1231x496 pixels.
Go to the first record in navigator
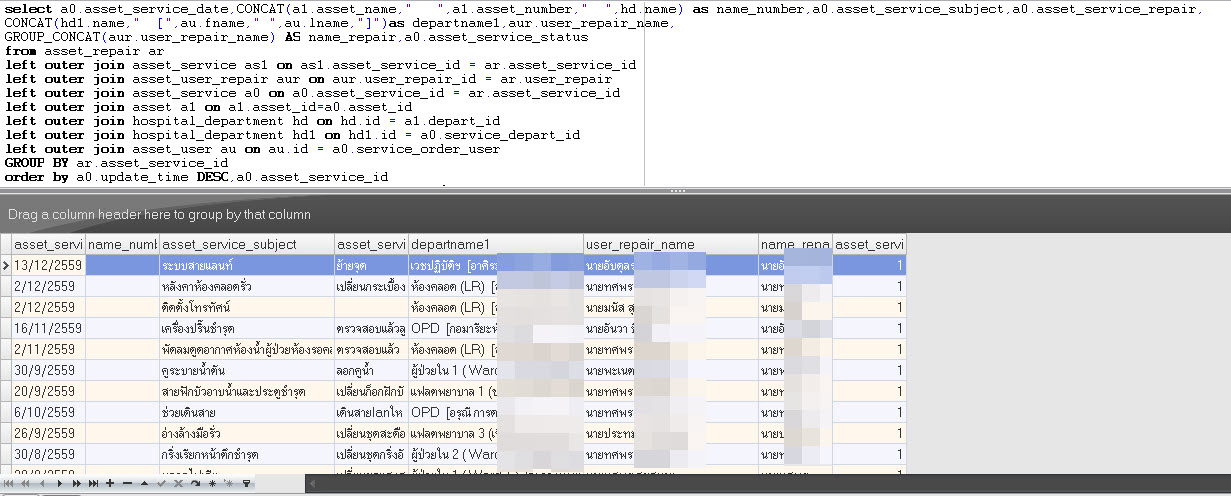[x=9, y=483]
